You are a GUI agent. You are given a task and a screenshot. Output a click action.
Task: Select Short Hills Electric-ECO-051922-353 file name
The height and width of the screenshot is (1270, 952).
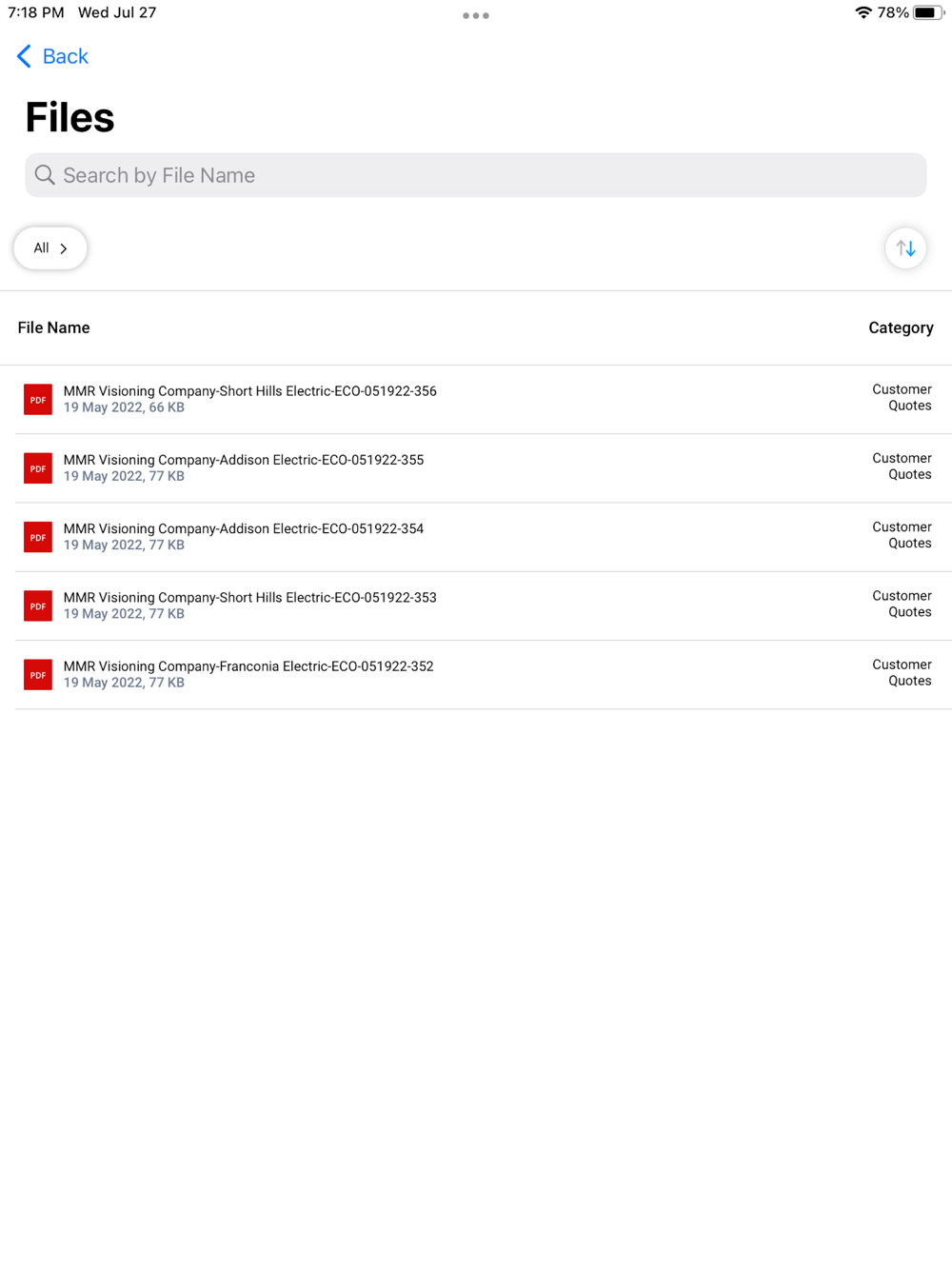[250, 598]
